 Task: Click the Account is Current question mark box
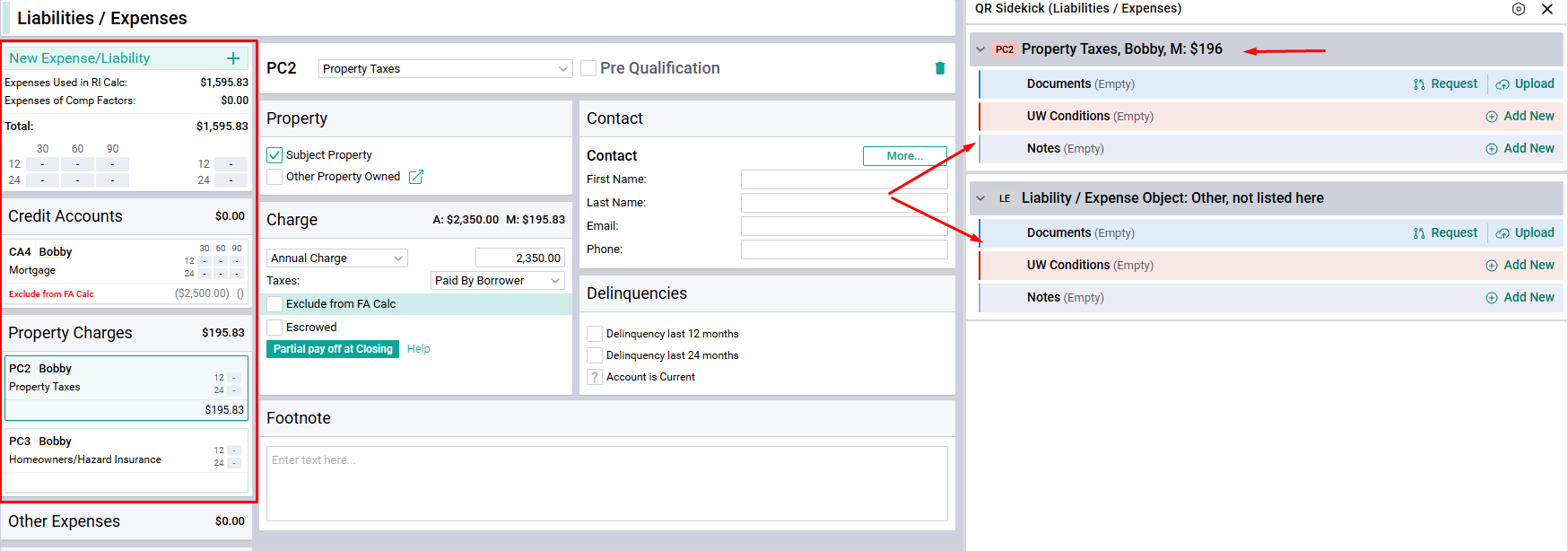pos(595,377)
